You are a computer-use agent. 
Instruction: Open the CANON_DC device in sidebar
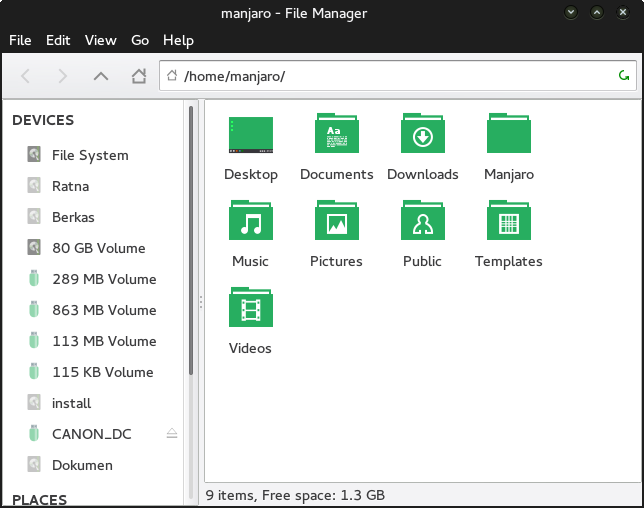92,434
